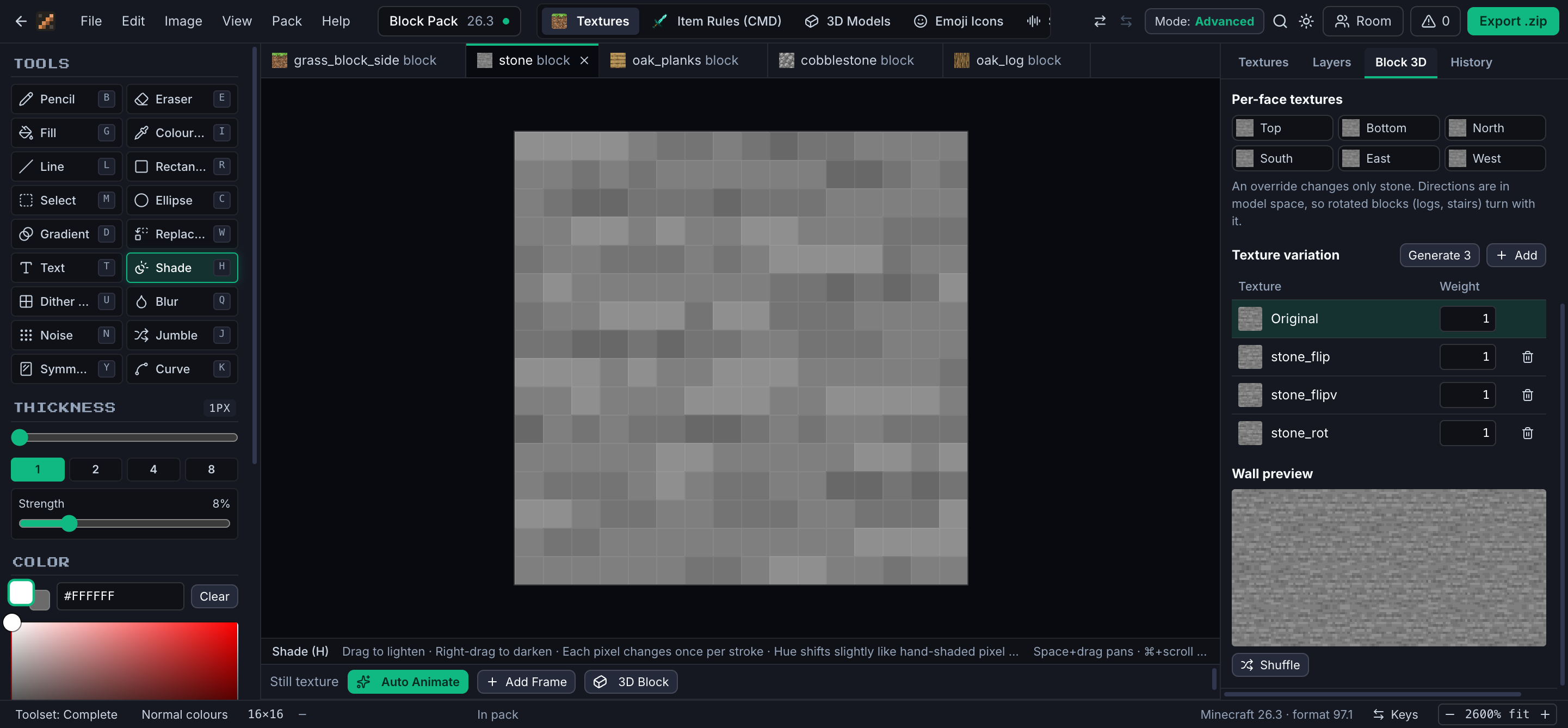Open search with the magnifier icon

pyautogui.click(x=1280, y=21)
